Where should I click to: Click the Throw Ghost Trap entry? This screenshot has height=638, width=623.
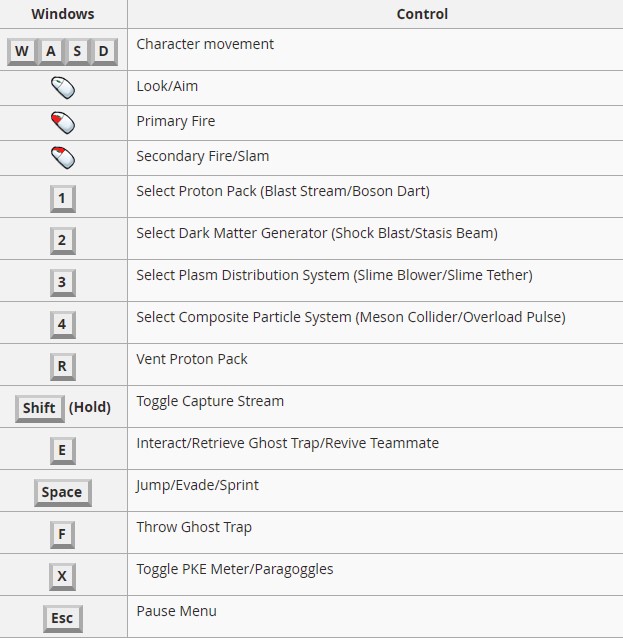point(194,527)
